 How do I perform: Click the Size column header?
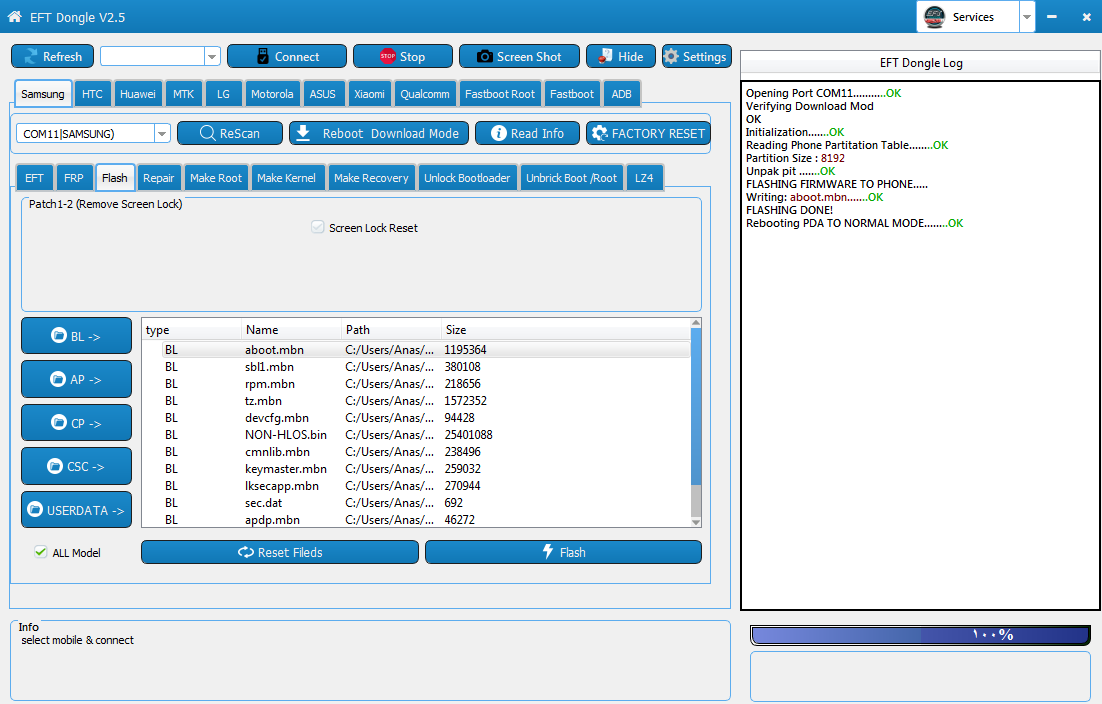(x=566, y=330)
